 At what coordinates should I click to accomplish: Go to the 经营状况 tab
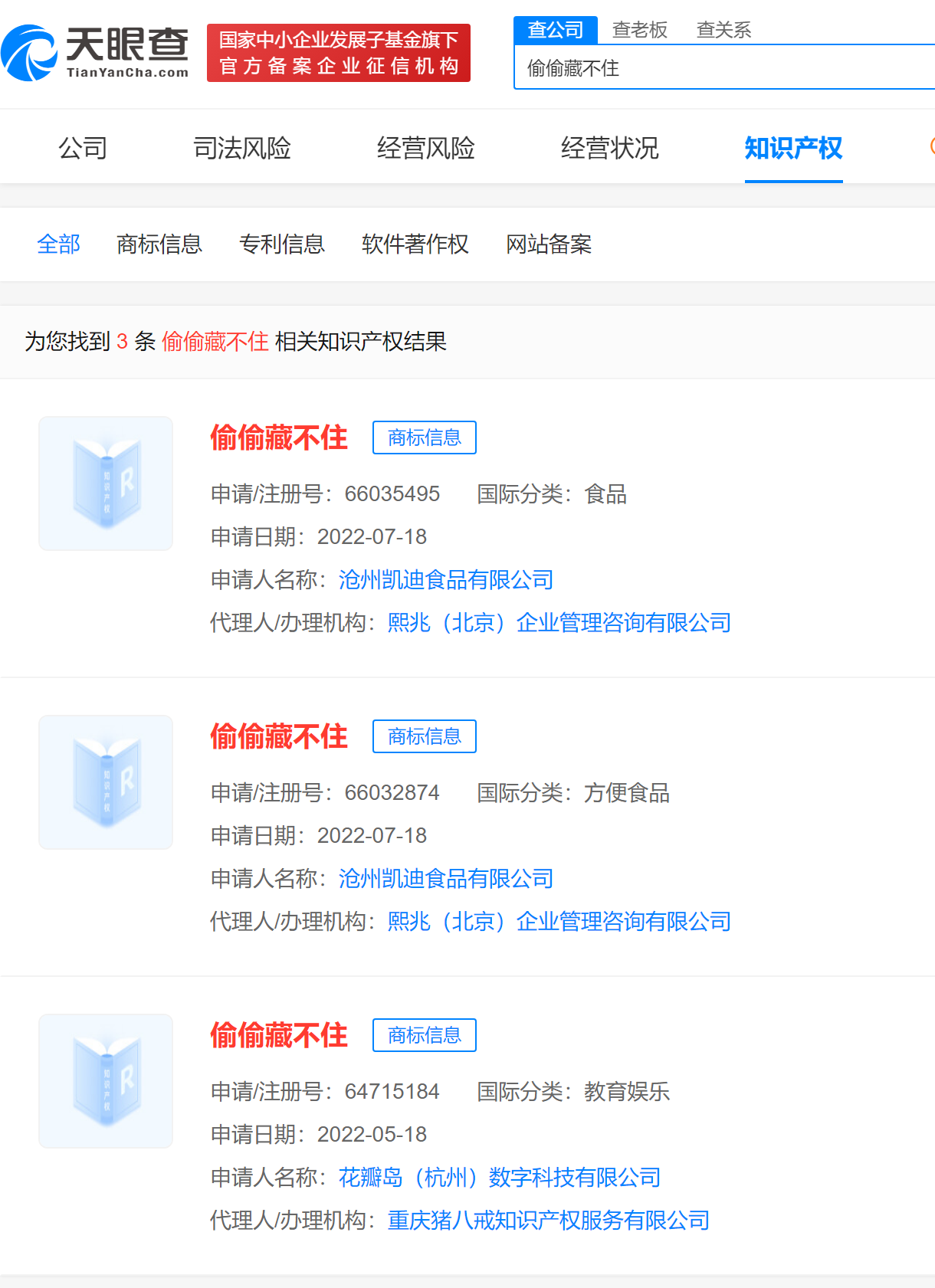tap(609, 148)
